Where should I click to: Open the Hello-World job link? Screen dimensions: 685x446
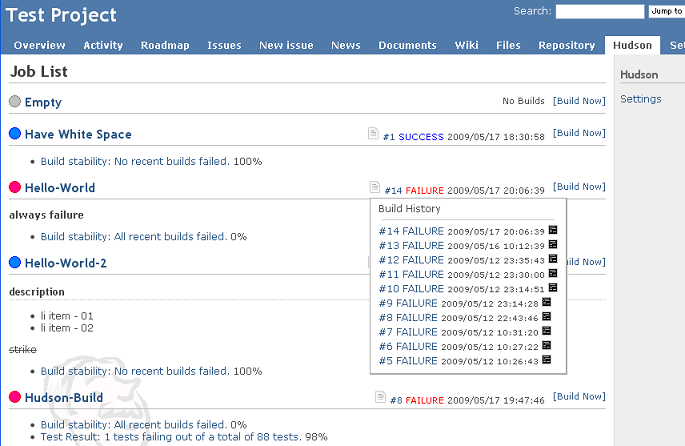tap(60, 188)
